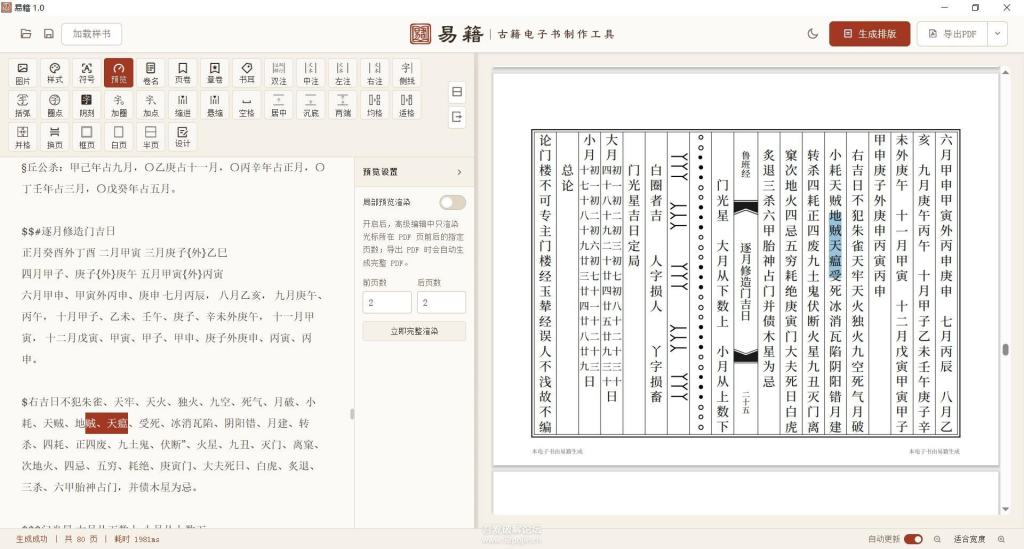Toggle 局部预览渲染 partial preview switch

pos(452,202)
